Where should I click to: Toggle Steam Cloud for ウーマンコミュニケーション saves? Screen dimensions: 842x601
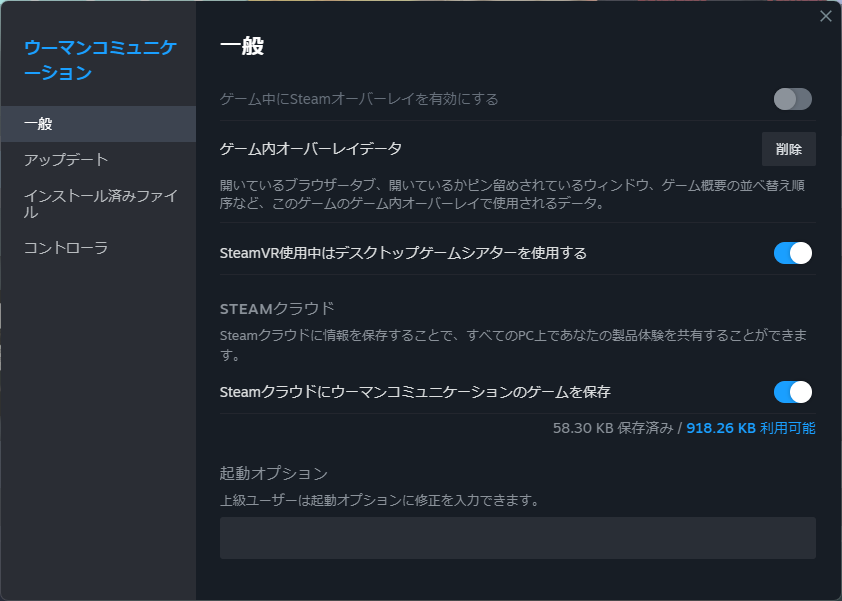[x=791, y=392]
